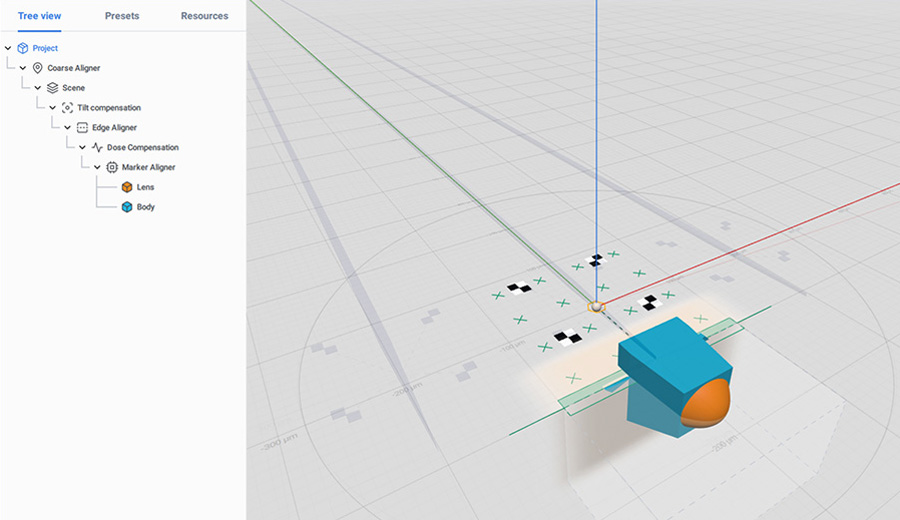Select the Lens tree item
Screen dimensions: 900x520
(x=145, y=187)
